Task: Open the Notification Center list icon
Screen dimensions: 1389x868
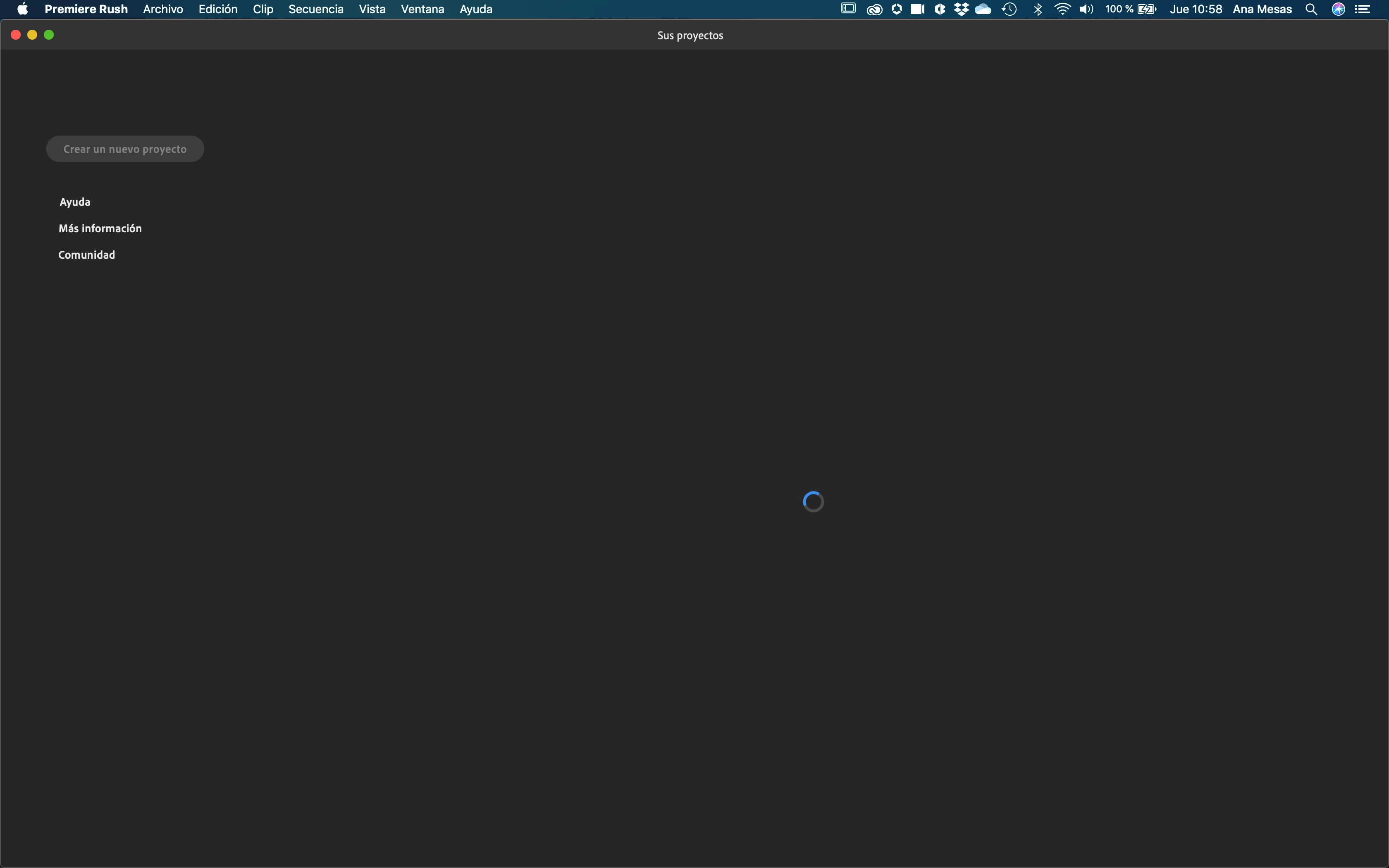Action: pyautogui.click(x=1363, y=9)
